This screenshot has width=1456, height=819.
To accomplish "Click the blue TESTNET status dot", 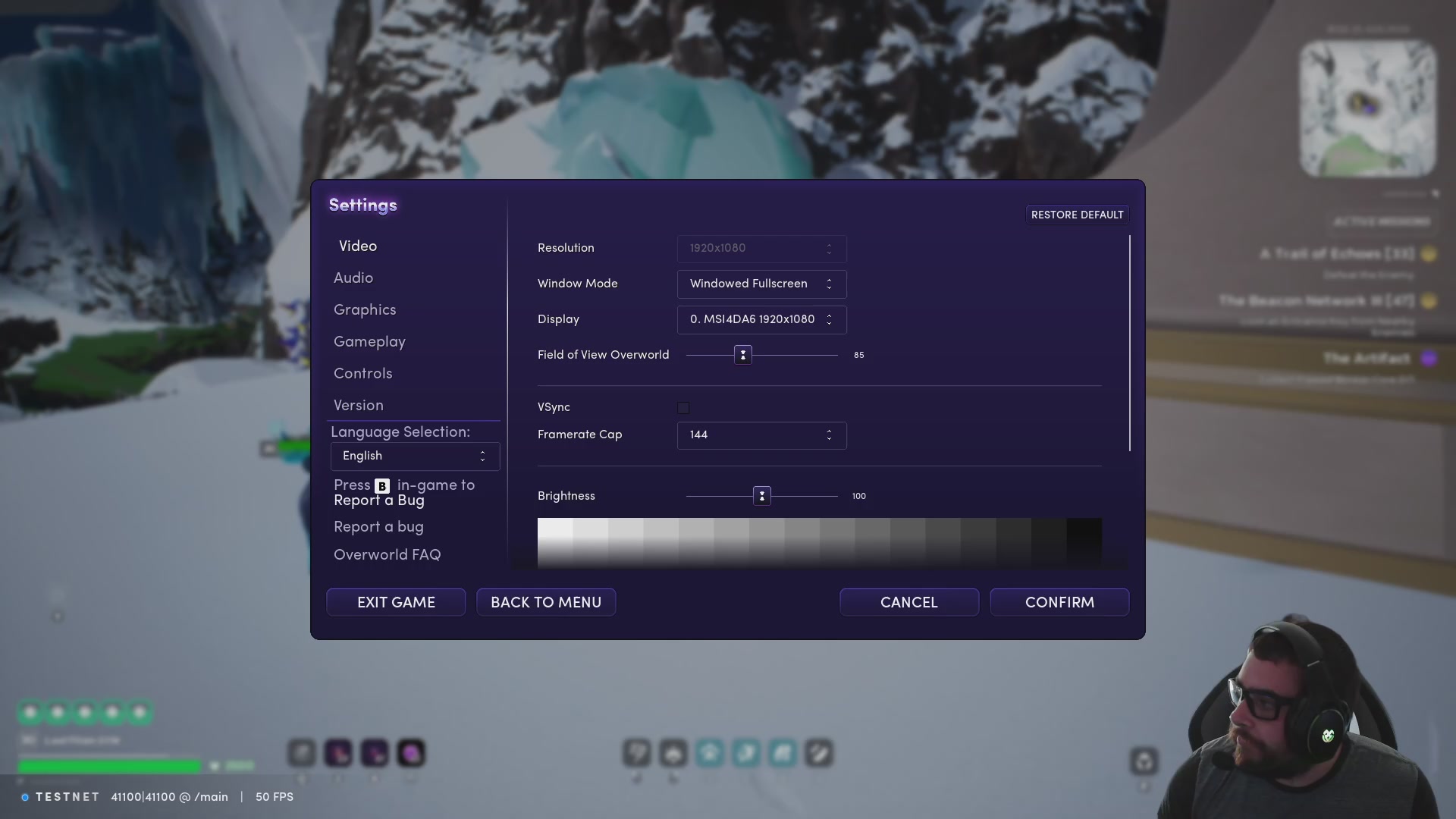I will 25,797.
